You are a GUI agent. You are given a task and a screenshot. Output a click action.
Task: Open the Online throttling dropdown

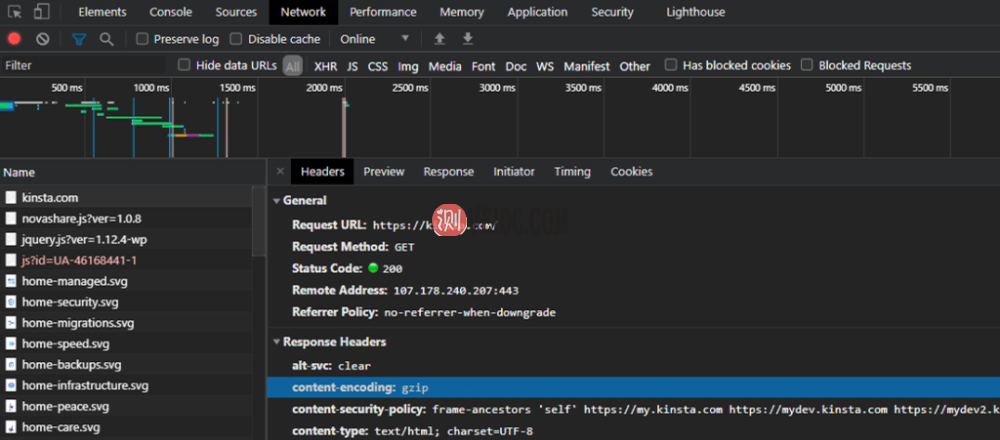[x=374, y=39]
